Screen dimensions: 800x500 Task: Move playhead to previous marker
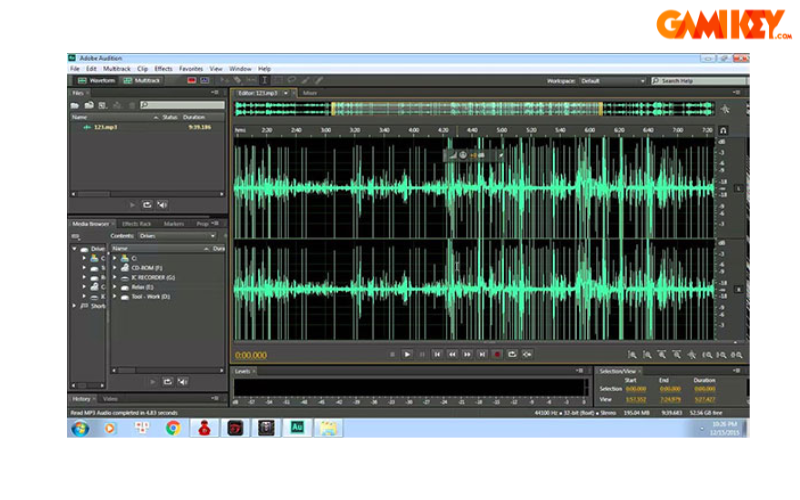[x=437, y=354]
